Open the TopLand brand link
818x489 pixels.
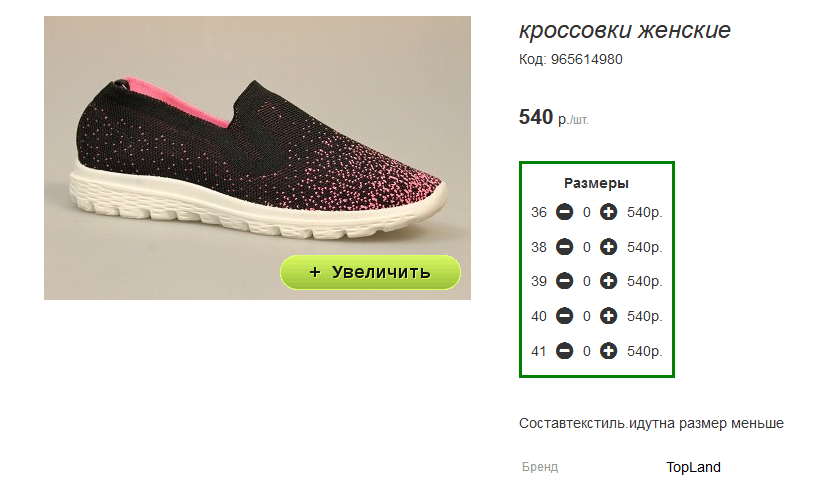[693, 467]
